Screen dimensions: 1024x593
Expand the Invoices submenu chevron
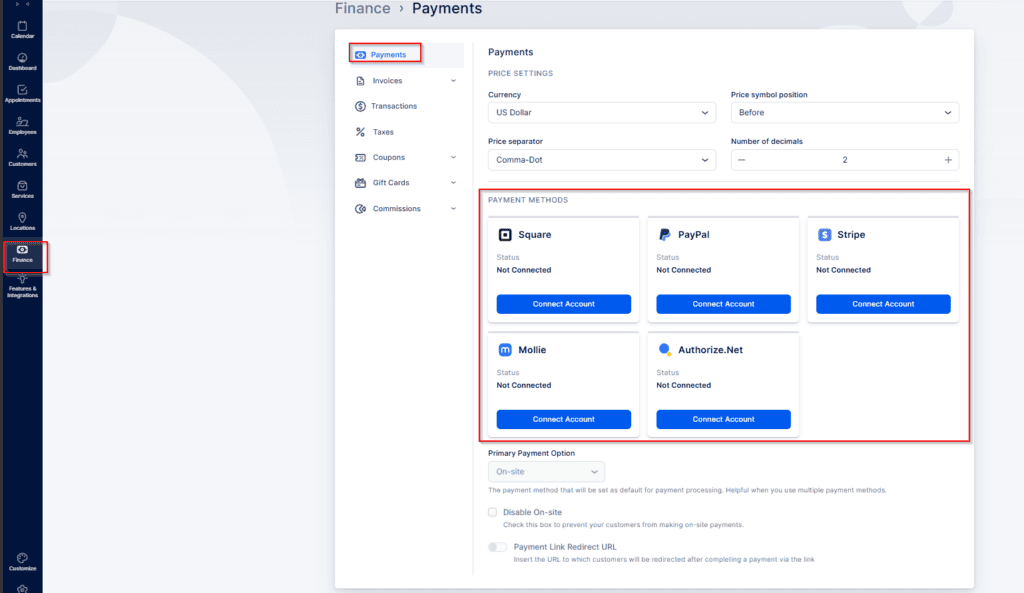click(453, 81)
